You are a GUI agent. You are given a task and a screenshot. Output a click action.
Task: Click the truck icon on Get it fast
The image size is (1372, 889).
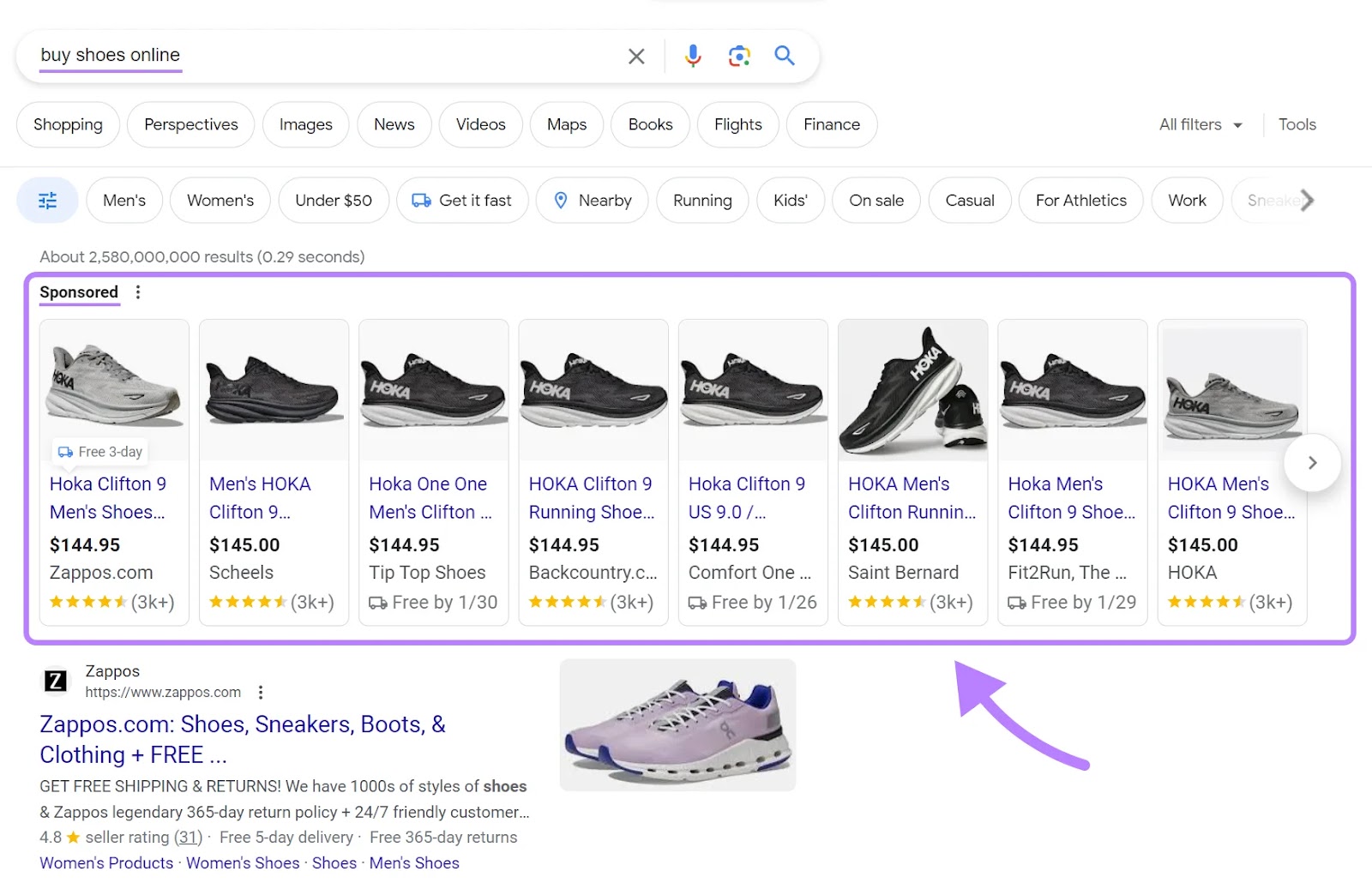(x=419, y=200)
